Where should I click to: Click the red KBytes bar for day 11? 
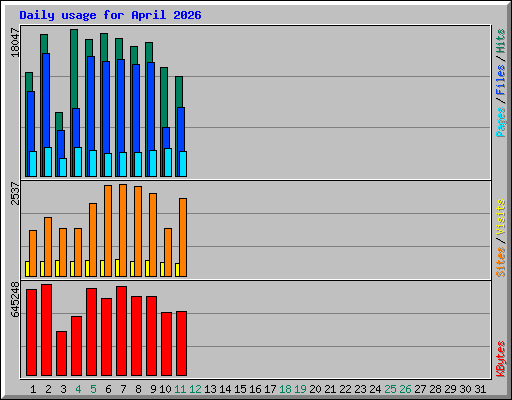click(181, 343)
